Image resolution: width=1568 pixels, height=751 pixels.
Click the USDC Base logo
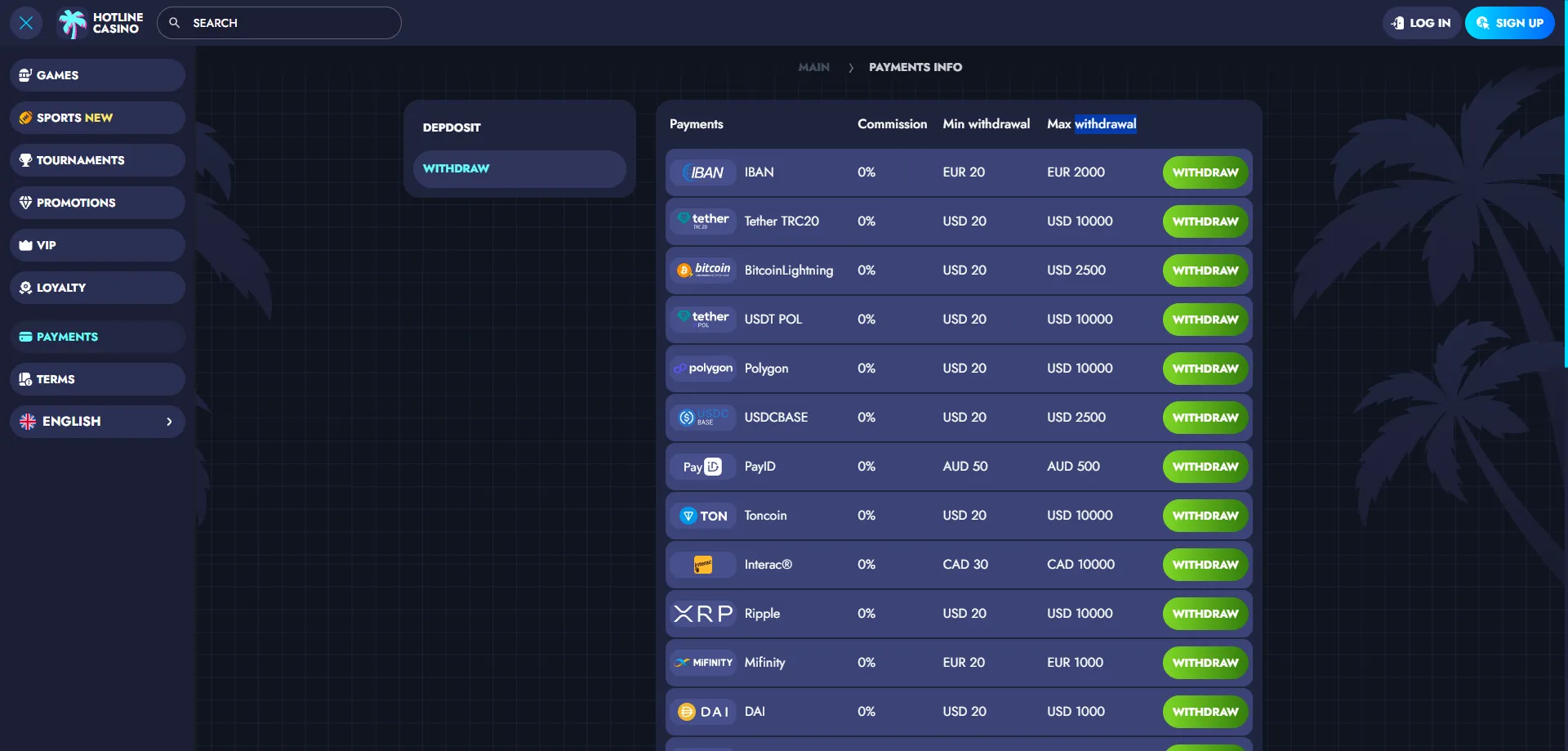click(703, 418)
